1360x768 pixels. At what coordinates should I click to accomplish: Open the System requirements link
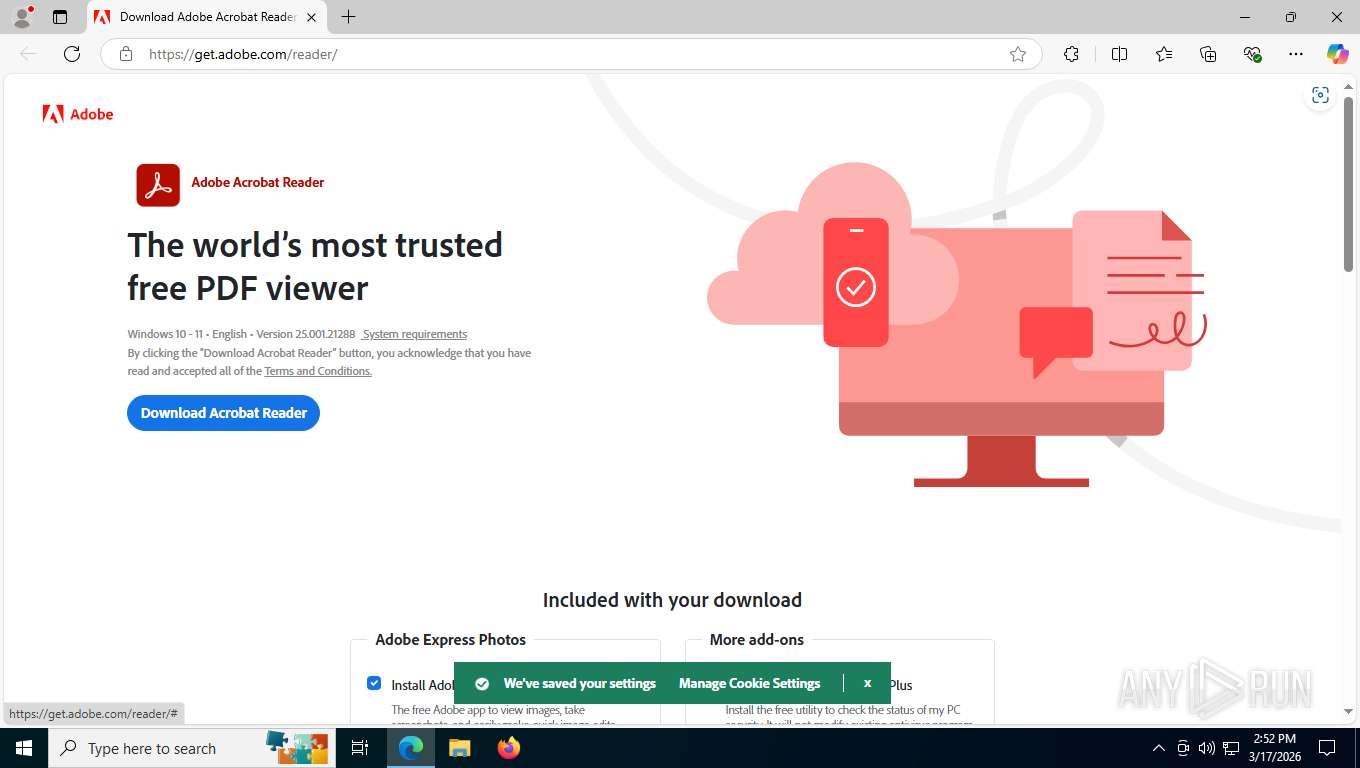pos(414,334)
